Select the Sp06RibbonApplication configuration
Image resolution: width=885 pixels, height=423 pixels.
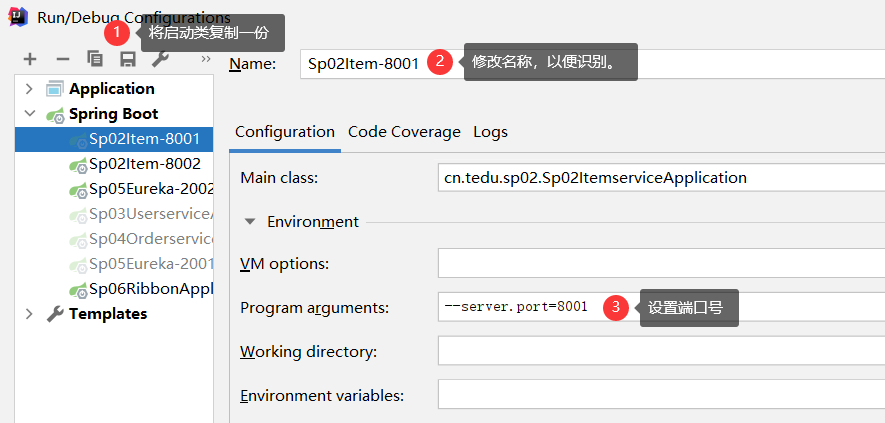pyautogui.click(x=151, y=289)
